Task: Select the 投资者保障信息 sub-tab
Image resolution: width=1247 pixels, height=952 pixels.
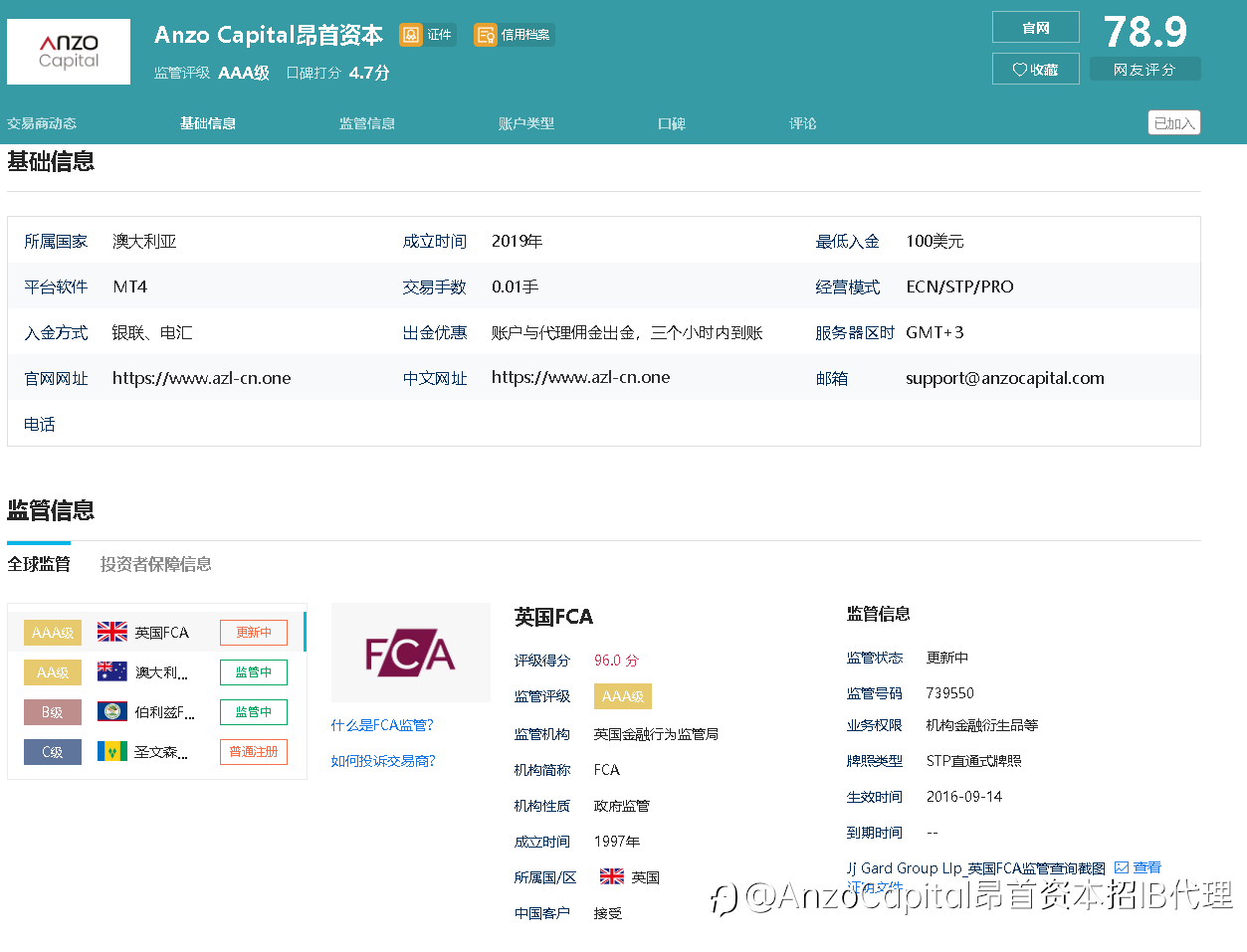Action: point(156,564)
